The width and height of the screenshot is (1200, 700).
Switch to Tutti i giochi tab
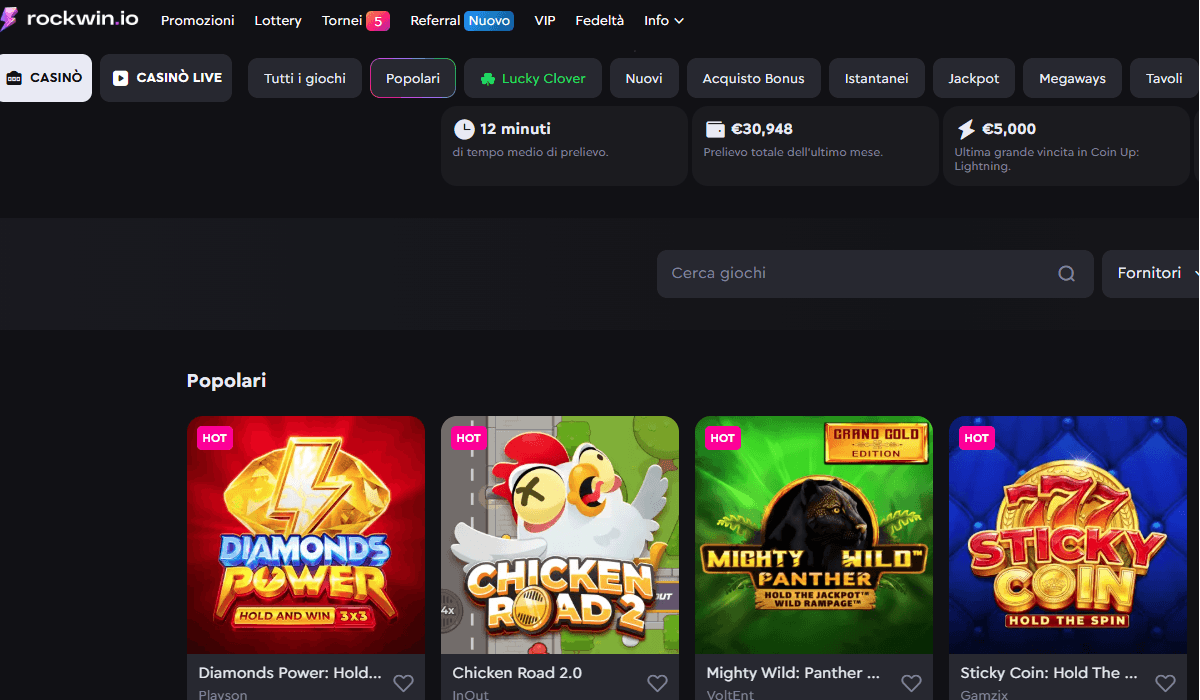(305, 79)
